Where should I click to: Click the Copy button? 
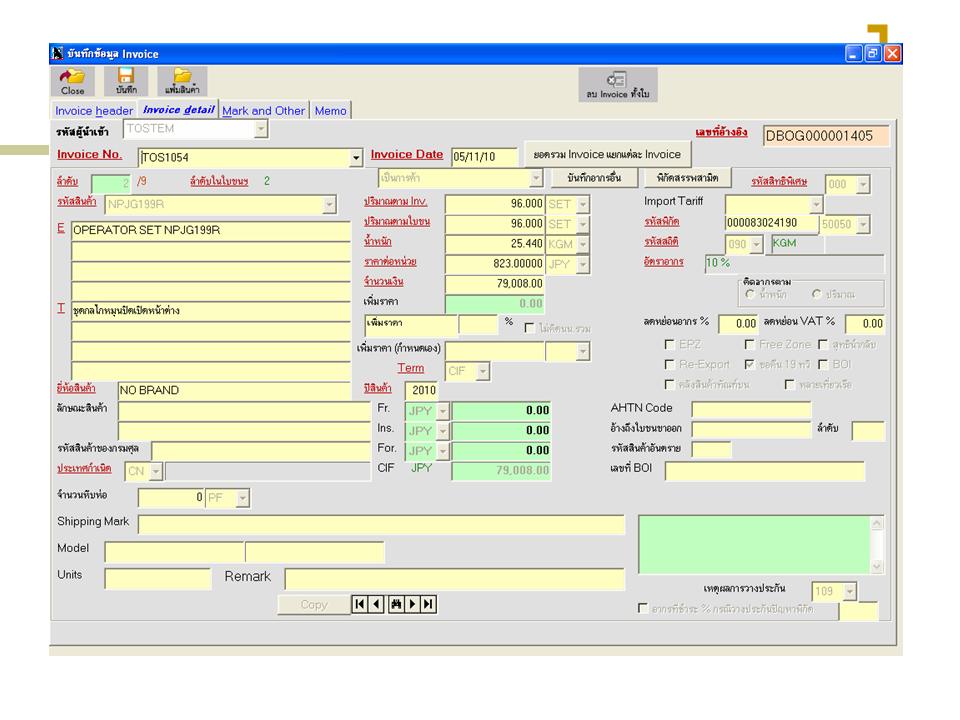tap(313, 604)
